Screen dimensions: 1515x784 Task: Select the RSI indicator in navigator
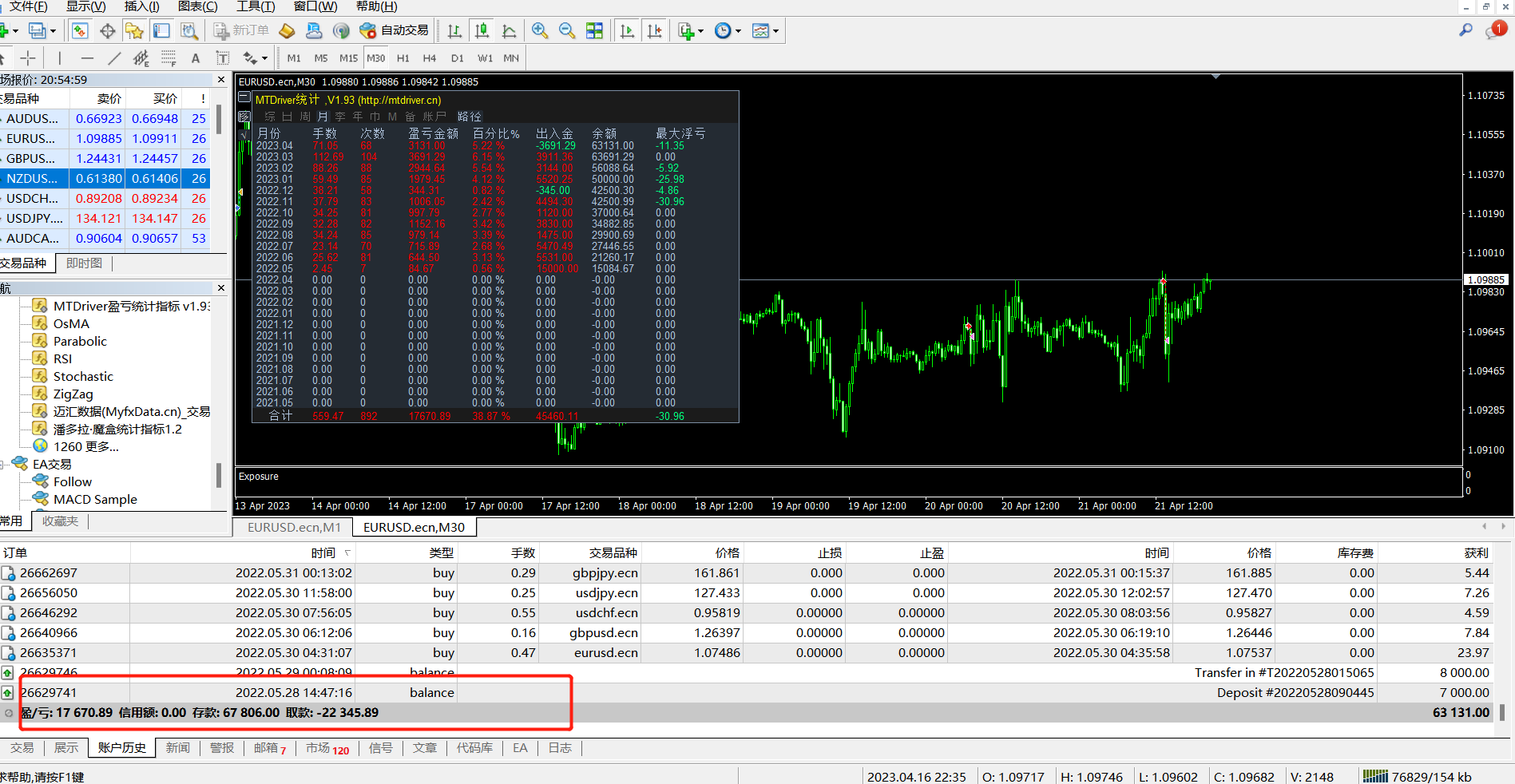click(x=62, y=358)
